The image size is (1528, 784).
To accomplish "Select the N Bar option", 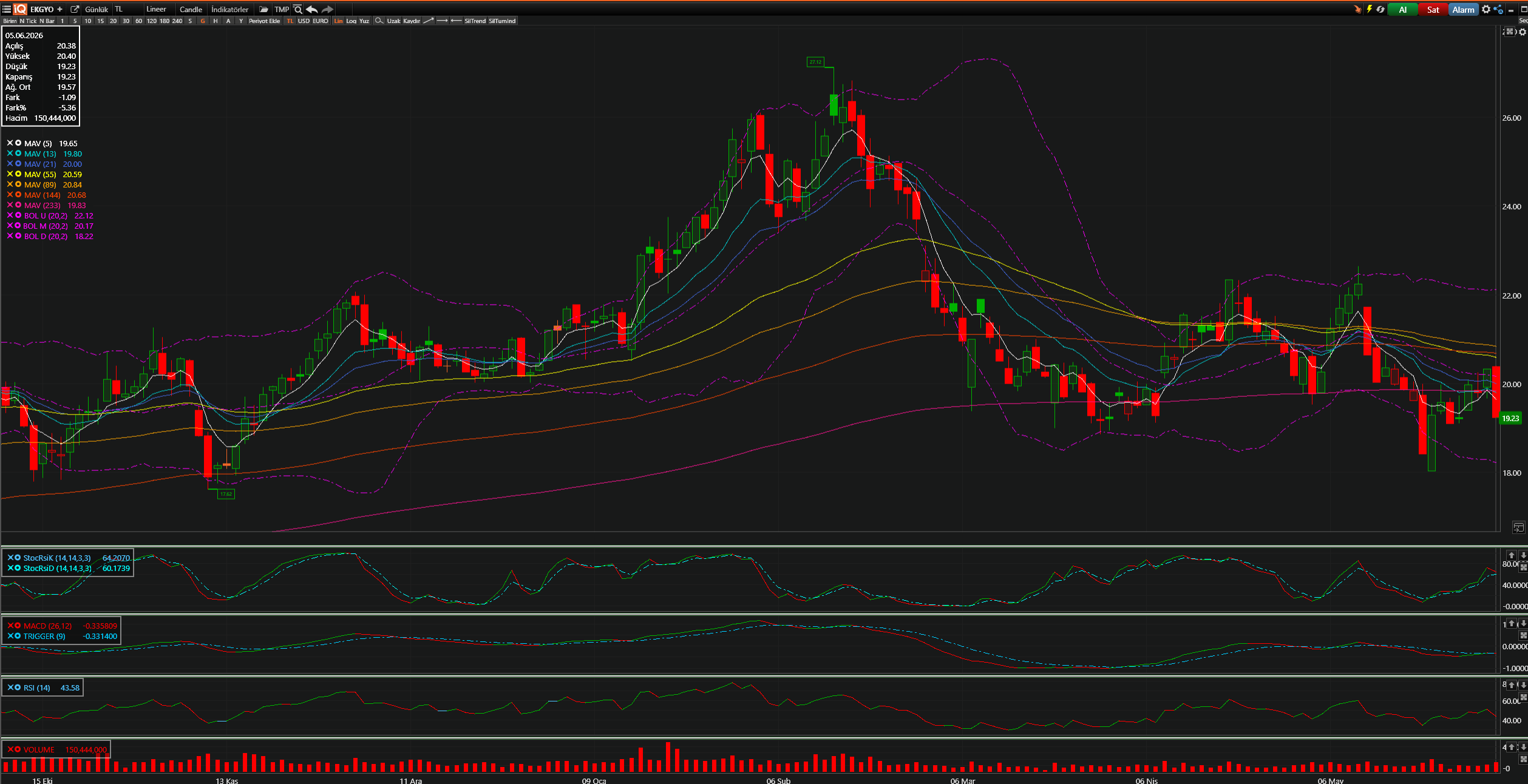I will coord(47,21).
